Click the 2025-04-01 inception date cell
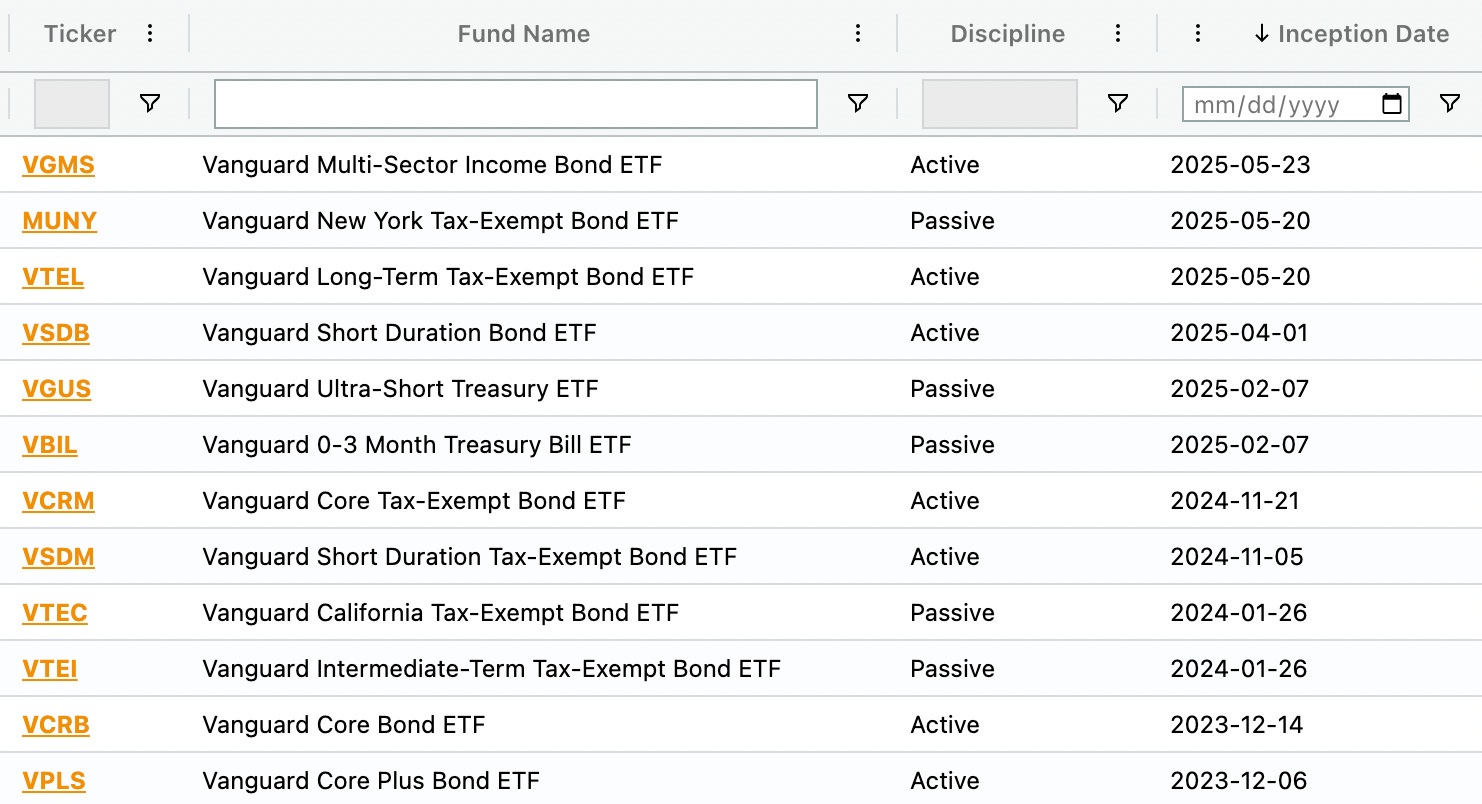This screenshot has height=804, width=1482. click(1239, 333)
